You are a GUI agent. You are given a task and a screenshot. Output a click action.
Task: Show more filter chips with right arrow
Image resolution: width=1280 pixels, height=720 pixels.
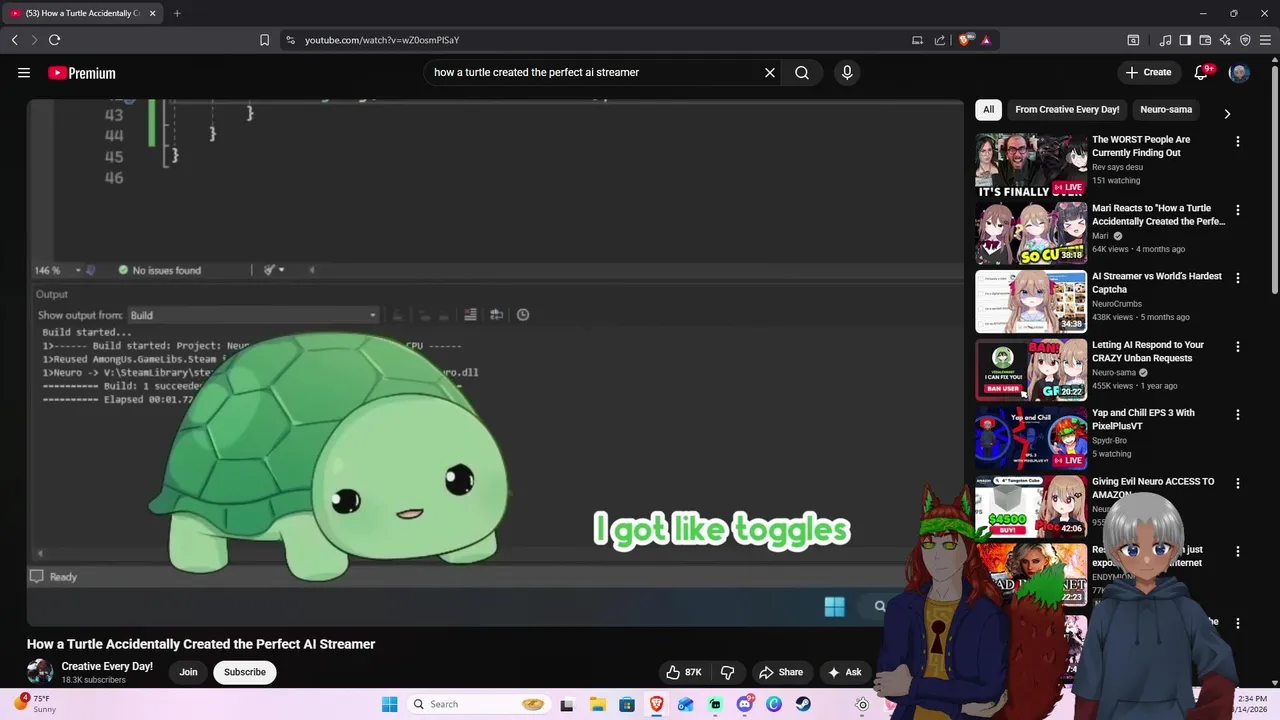[x=1227, y=114]
